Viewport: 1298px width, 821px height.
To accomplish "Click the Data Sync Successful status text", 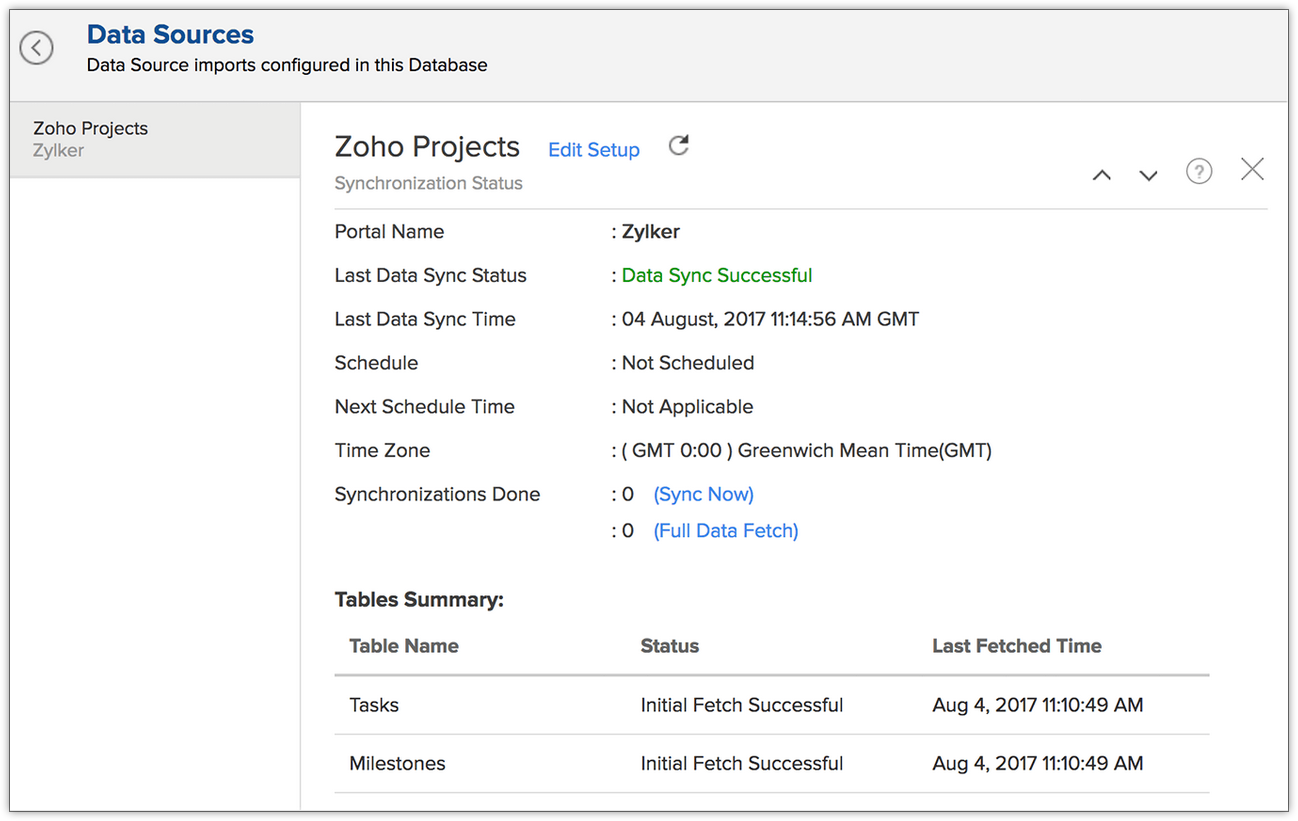I will [717, 275].
